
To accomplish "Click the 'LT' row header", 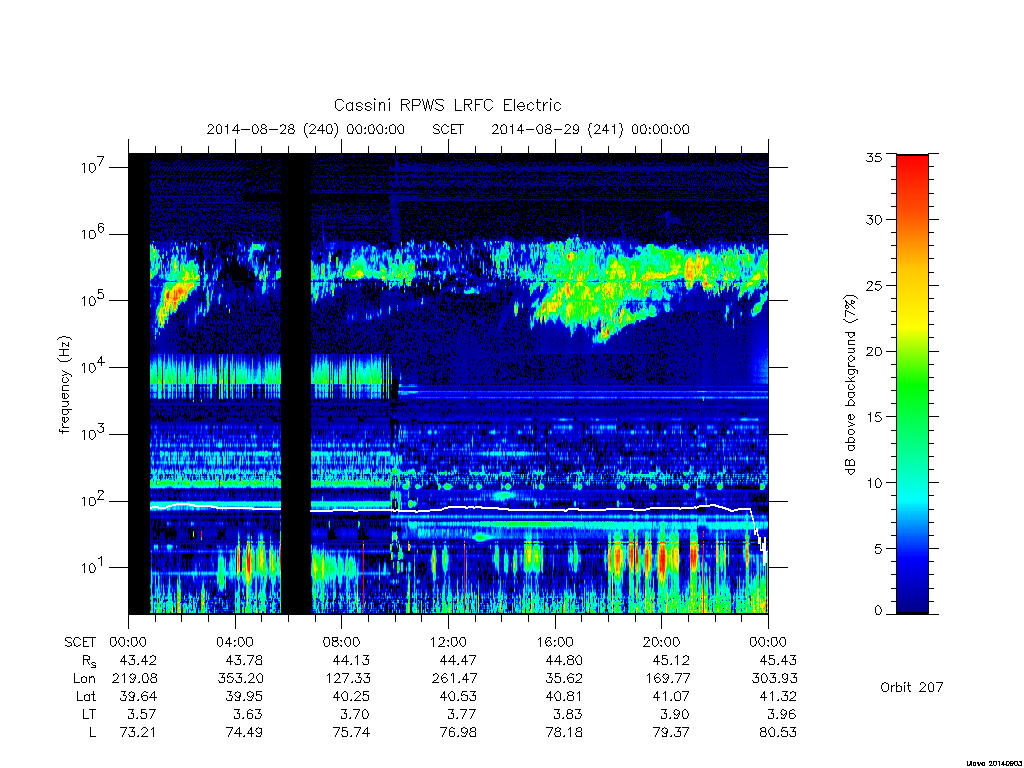I will click(89, 714).
